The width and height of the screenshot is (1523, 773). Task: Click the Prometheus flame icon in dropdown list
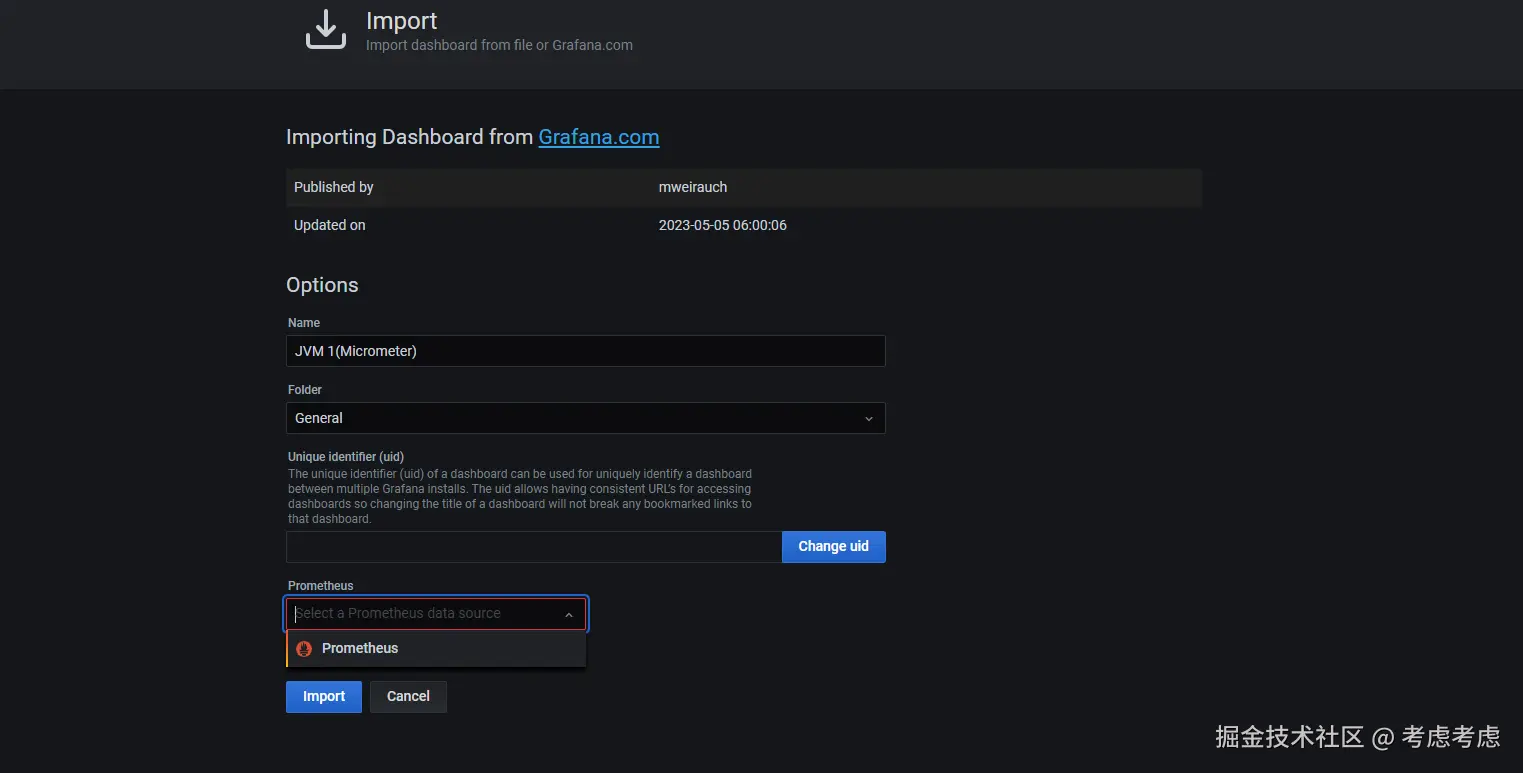pos(304,649)
